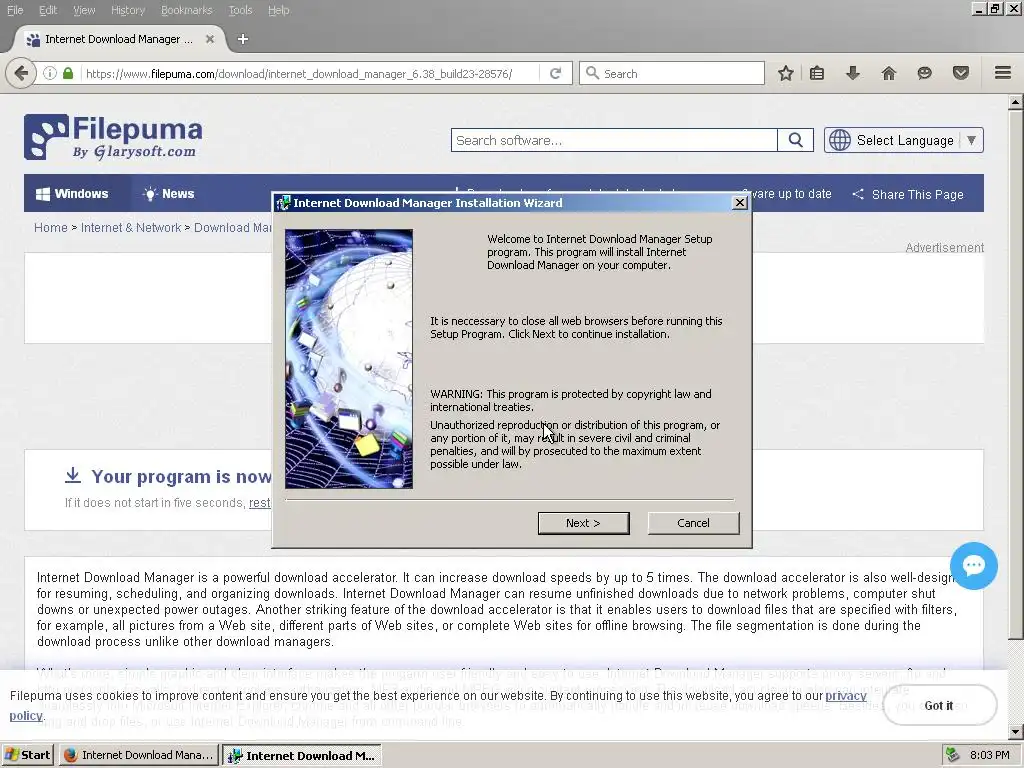Click the Internet & Network breadcrumb link

(x=131, y=227)
